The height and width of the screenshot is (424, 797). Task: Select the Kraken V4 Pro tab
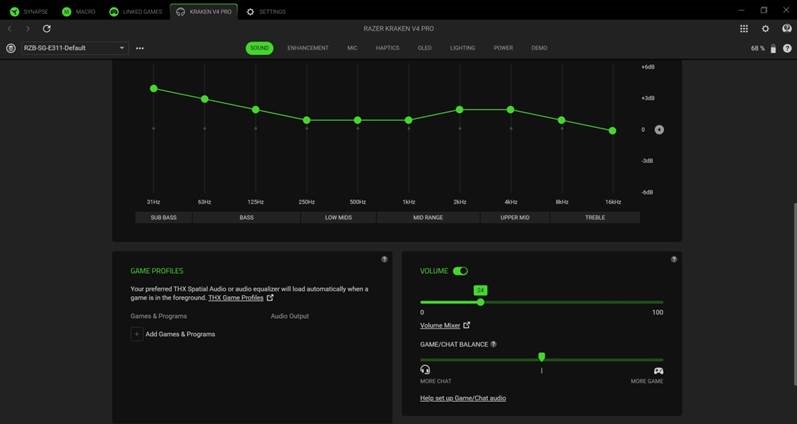204,11
